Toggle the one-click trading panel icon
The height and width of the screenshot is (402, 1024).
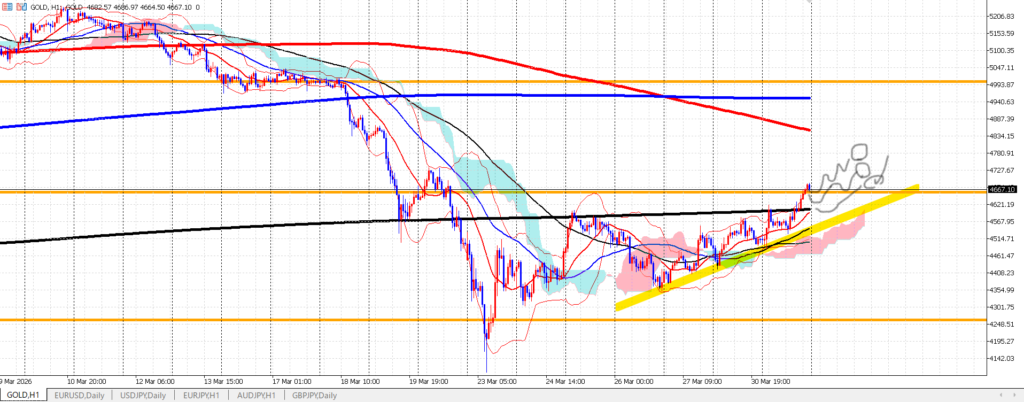tap(5, 7)
